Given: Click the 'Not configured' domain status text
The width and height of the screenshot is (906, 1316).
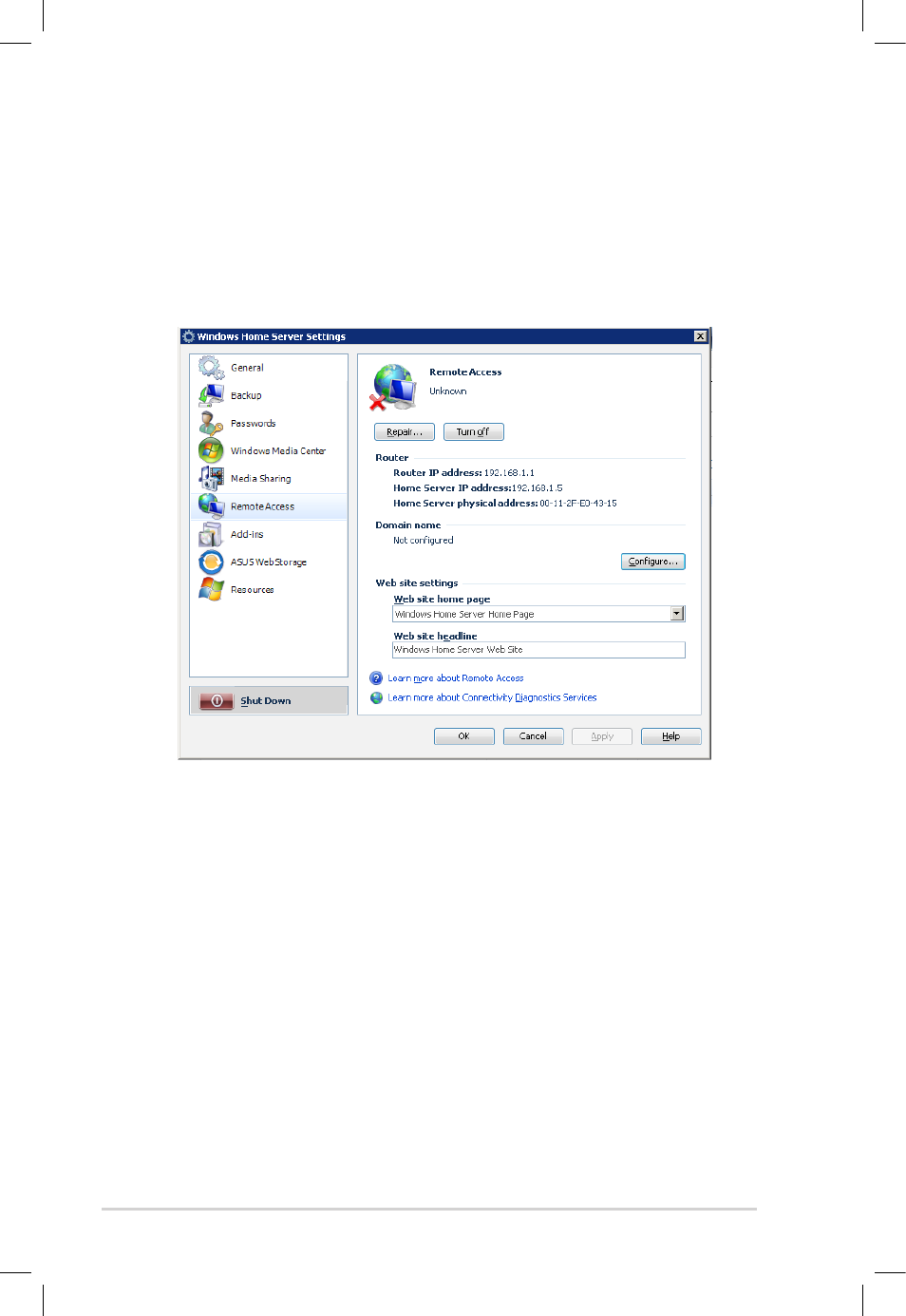Looking at the screenshot, I should point(424,540).
